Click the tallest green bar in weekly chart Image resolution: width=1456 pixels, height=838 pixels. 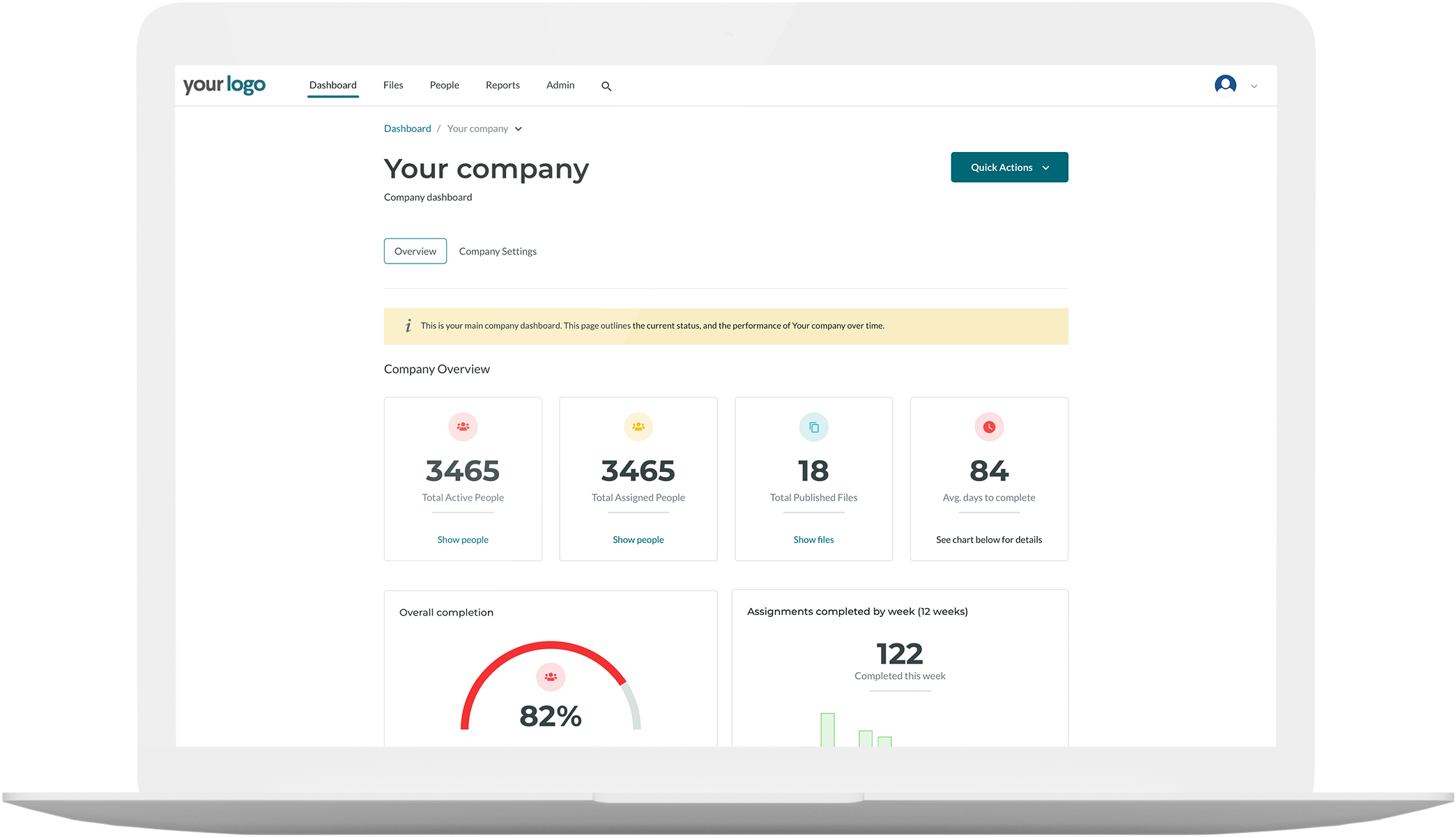pos(827,729)
